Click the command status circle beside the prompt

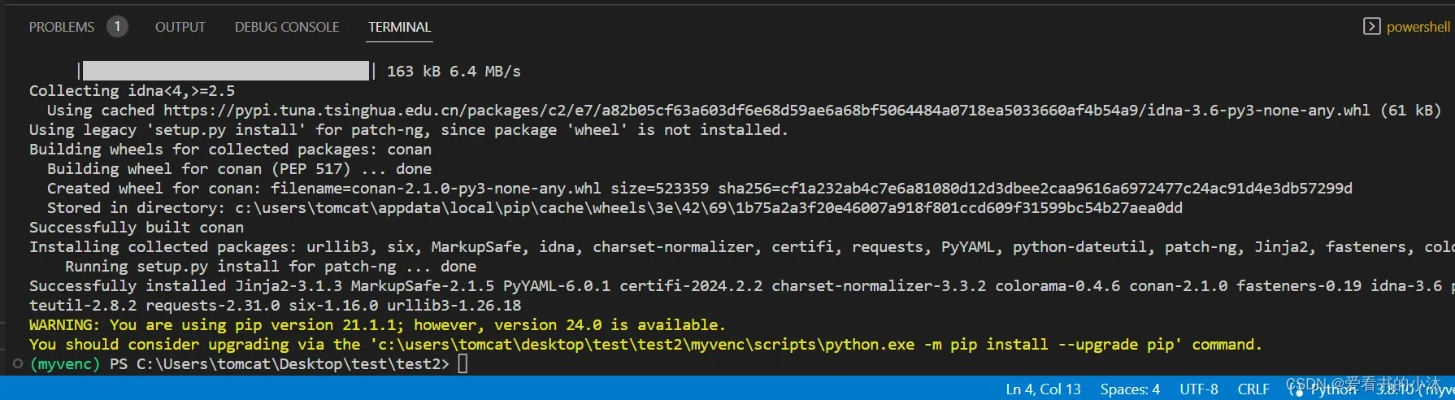coord(13,364)
